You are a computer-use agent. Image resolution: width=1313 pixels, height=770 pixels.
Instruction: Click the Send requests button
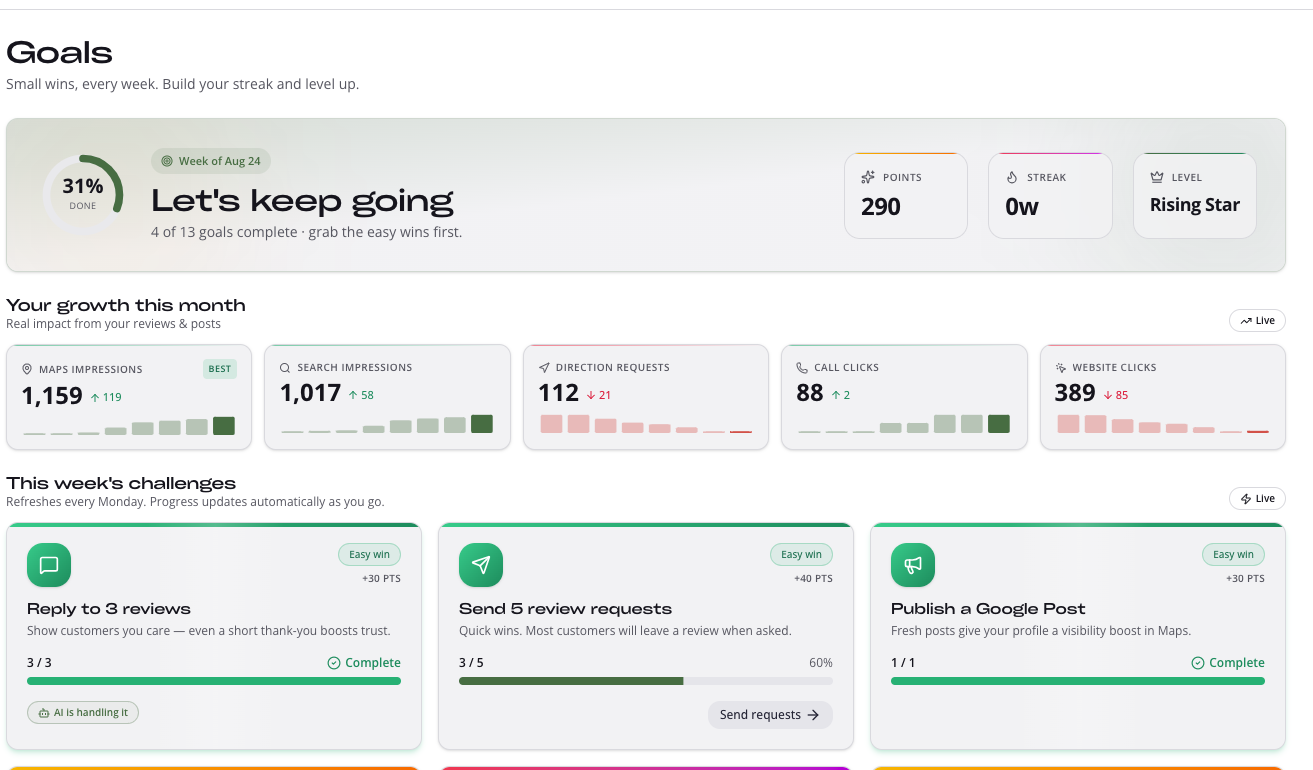[x=770, y=715]
